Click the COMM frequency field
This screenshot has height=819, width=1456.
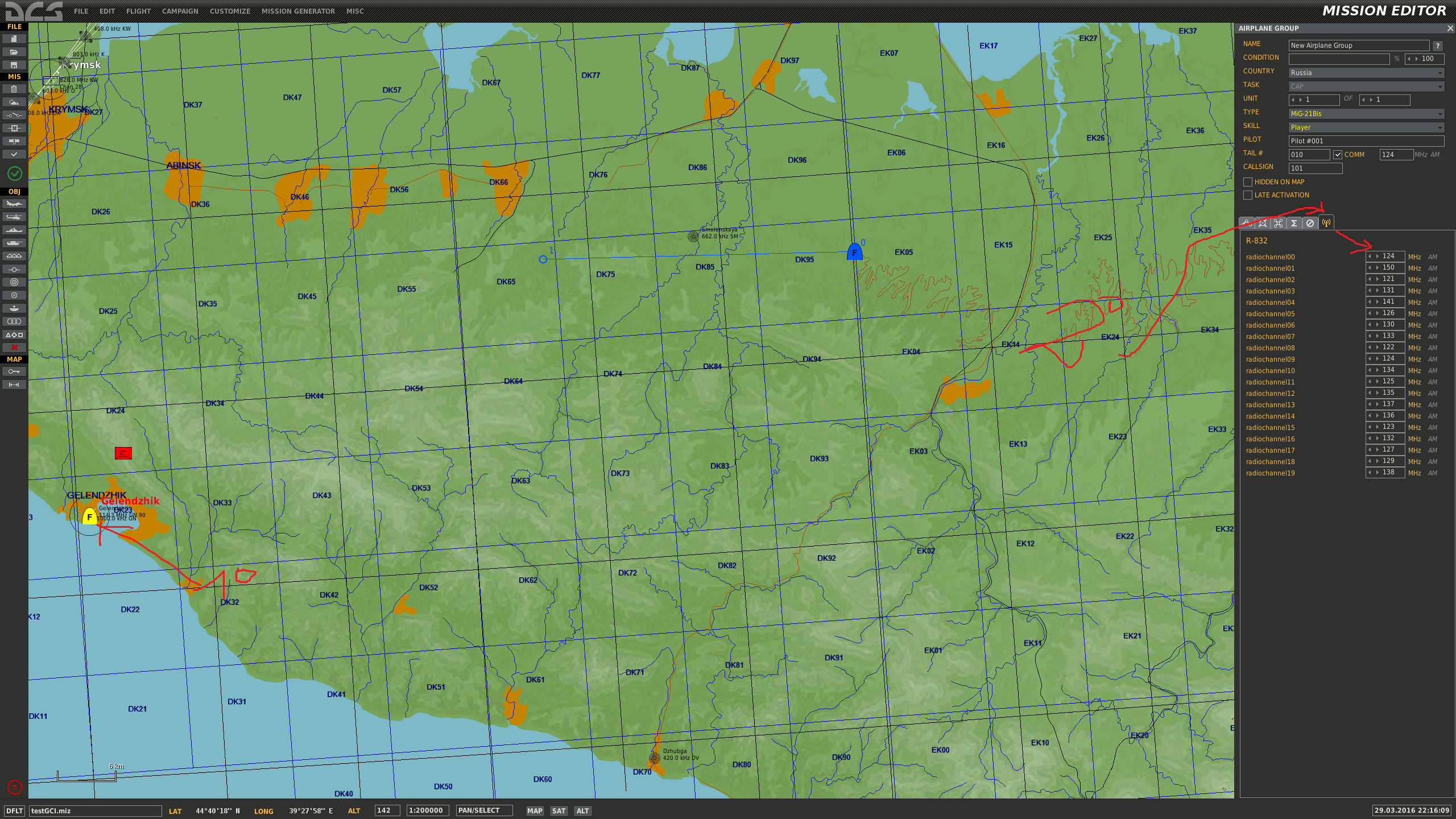pyautogui.click(x=1396, y=155)
